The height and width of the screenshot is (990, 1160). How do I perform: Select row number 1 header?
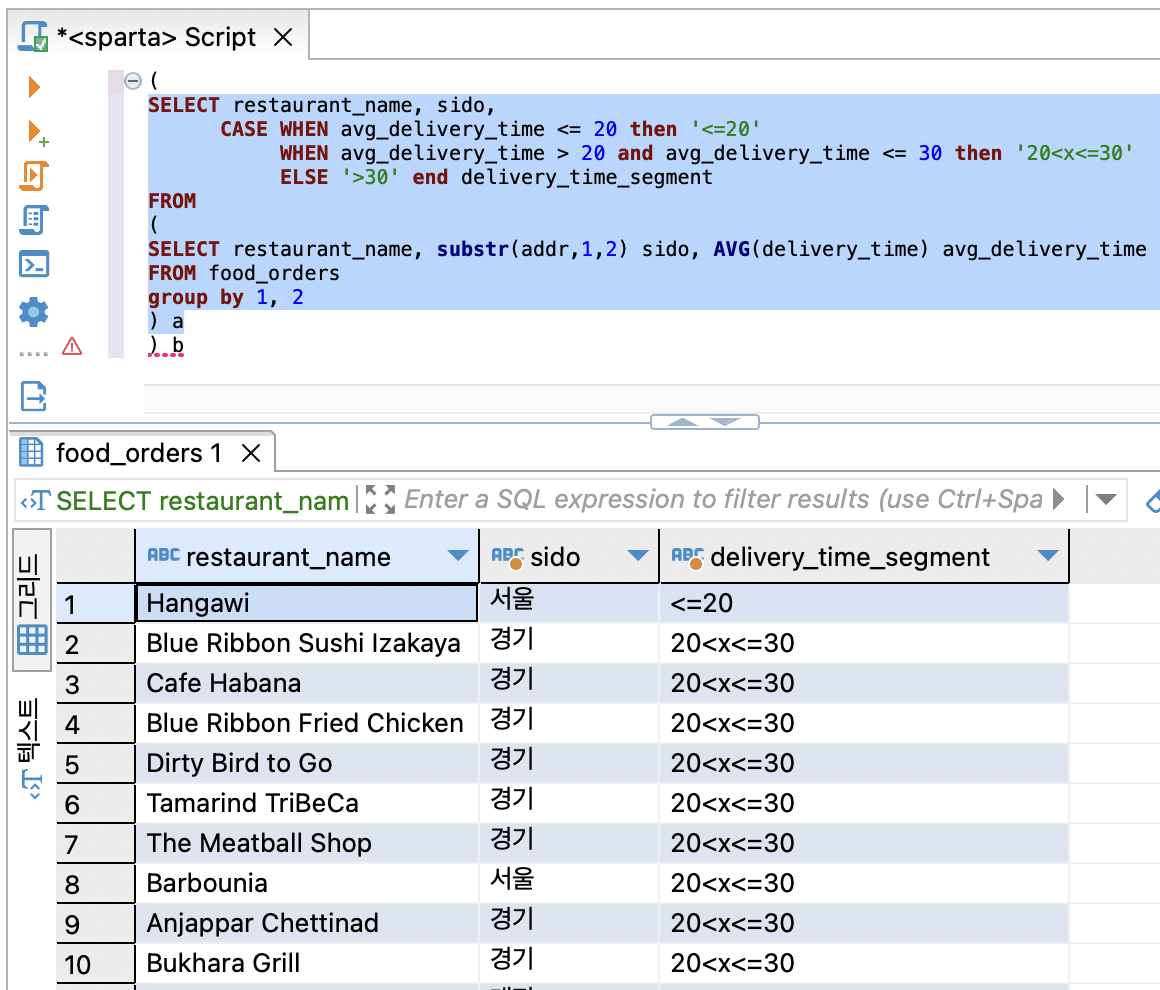[x=95, y=603]
